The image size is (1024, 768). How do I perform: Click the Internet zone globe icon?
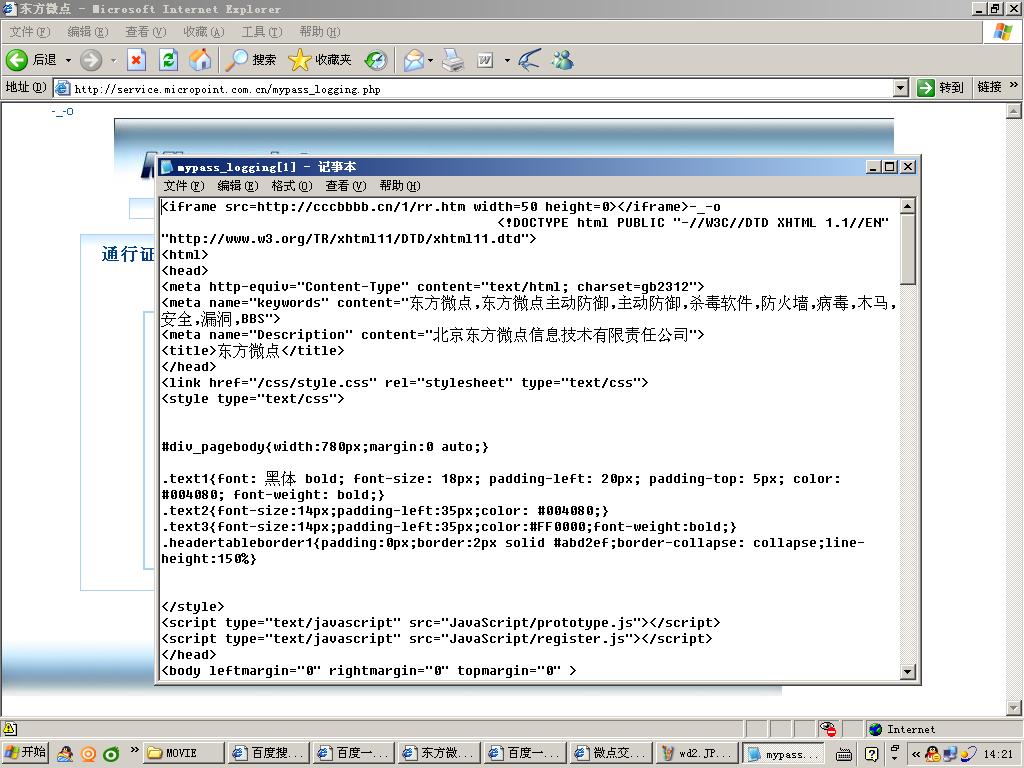876,729
